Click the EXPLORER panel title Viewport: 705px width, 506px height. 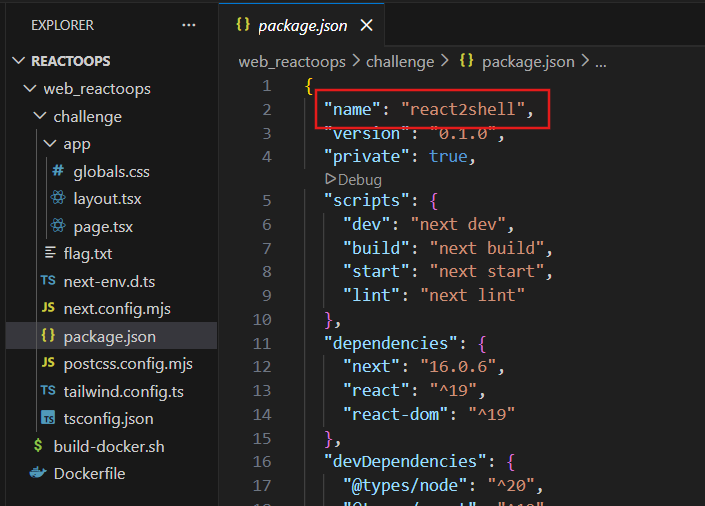62,25
